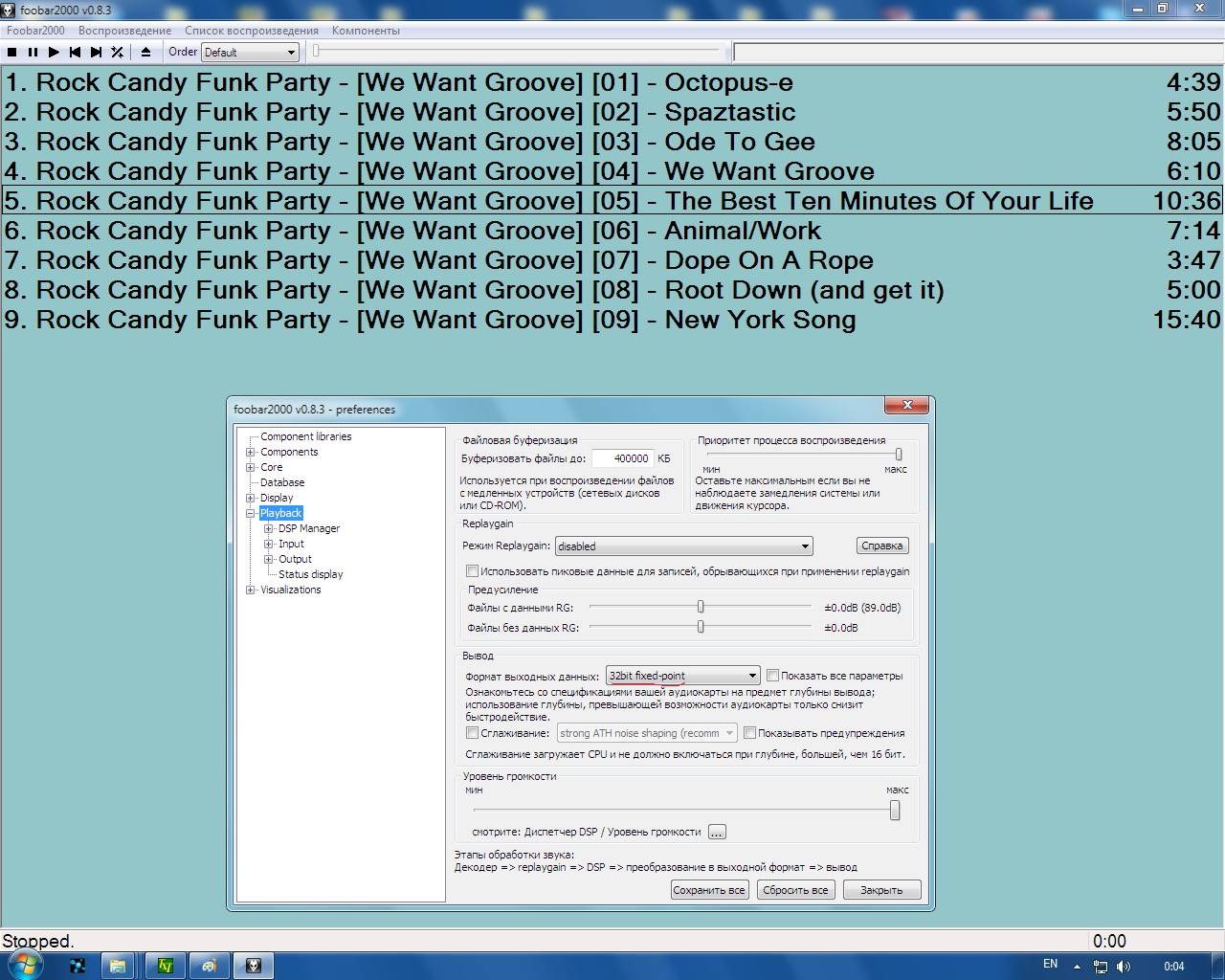1225x980 pixels.
Task: Open the 'Воспроизведение' menu
Action: click(x=125, y=31)
